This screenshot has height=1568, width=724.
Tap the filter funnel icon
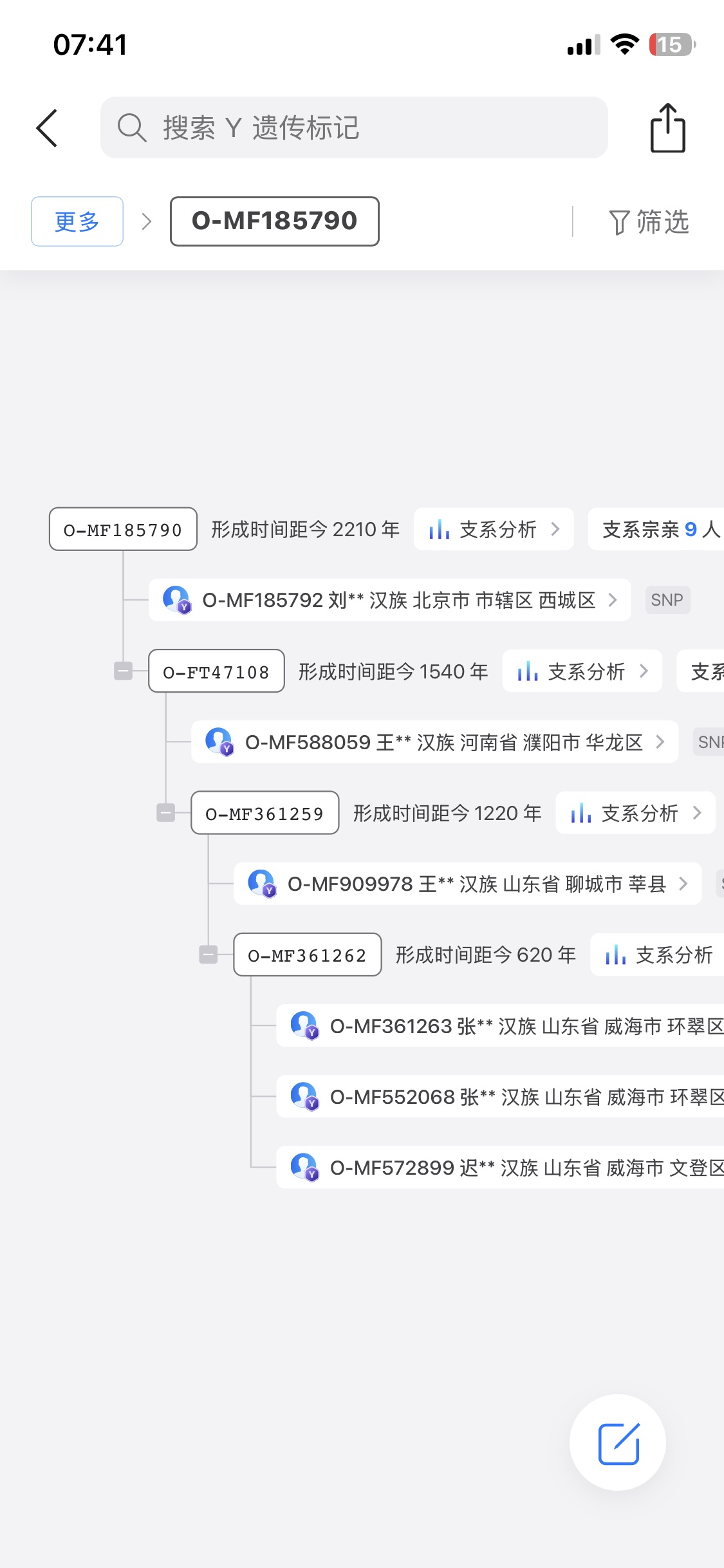pyautogui.click(x=618, y=223)
